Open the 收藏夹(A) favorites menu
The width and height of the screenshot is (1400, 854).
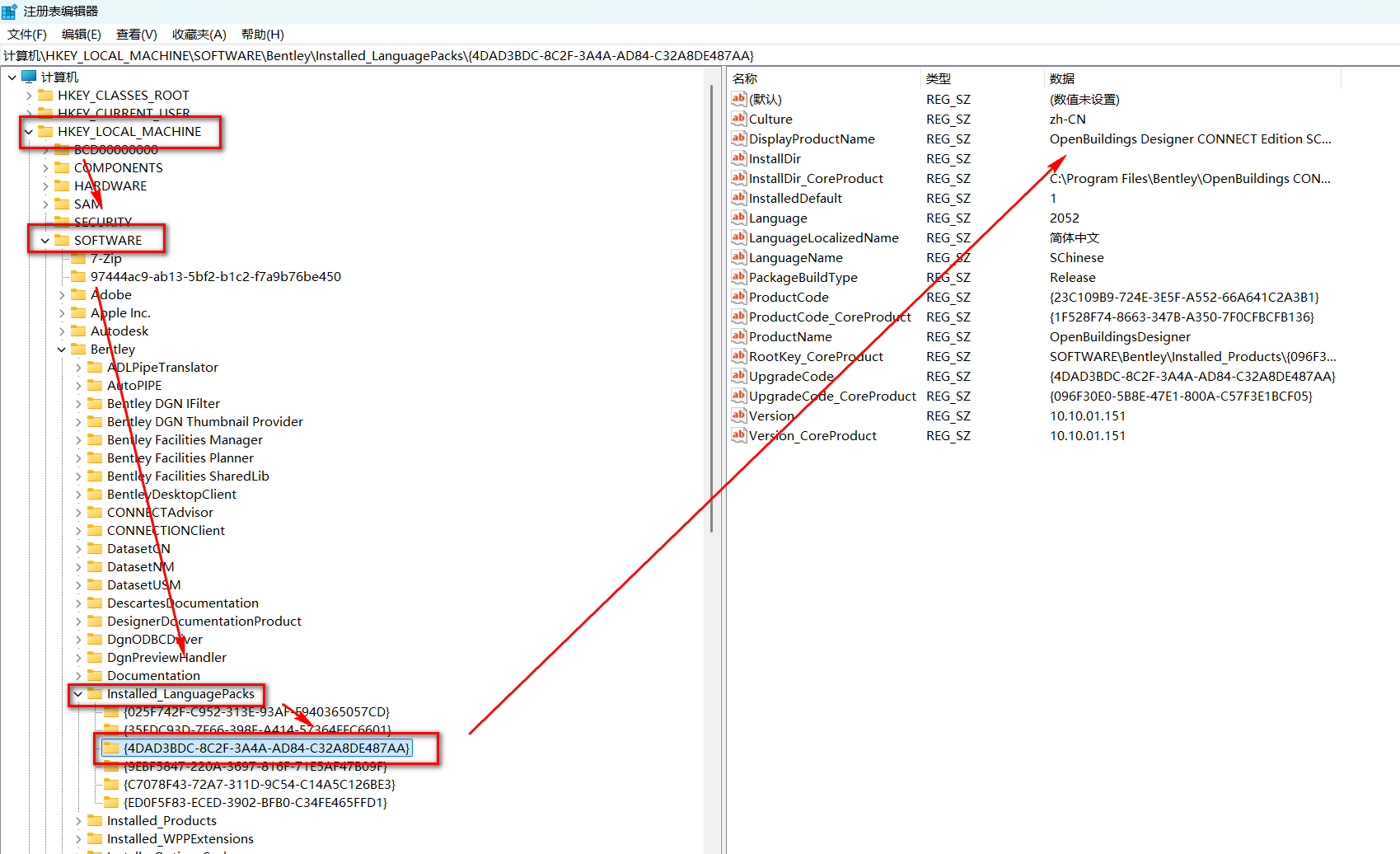(199, 35)
